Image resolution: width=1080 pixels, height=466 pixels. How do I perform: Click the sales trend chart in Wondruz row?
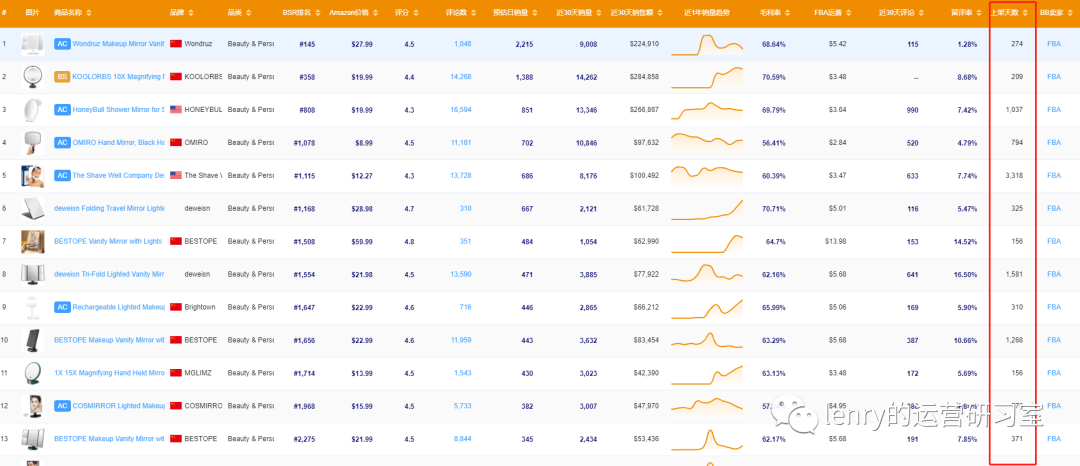point(707,44)
